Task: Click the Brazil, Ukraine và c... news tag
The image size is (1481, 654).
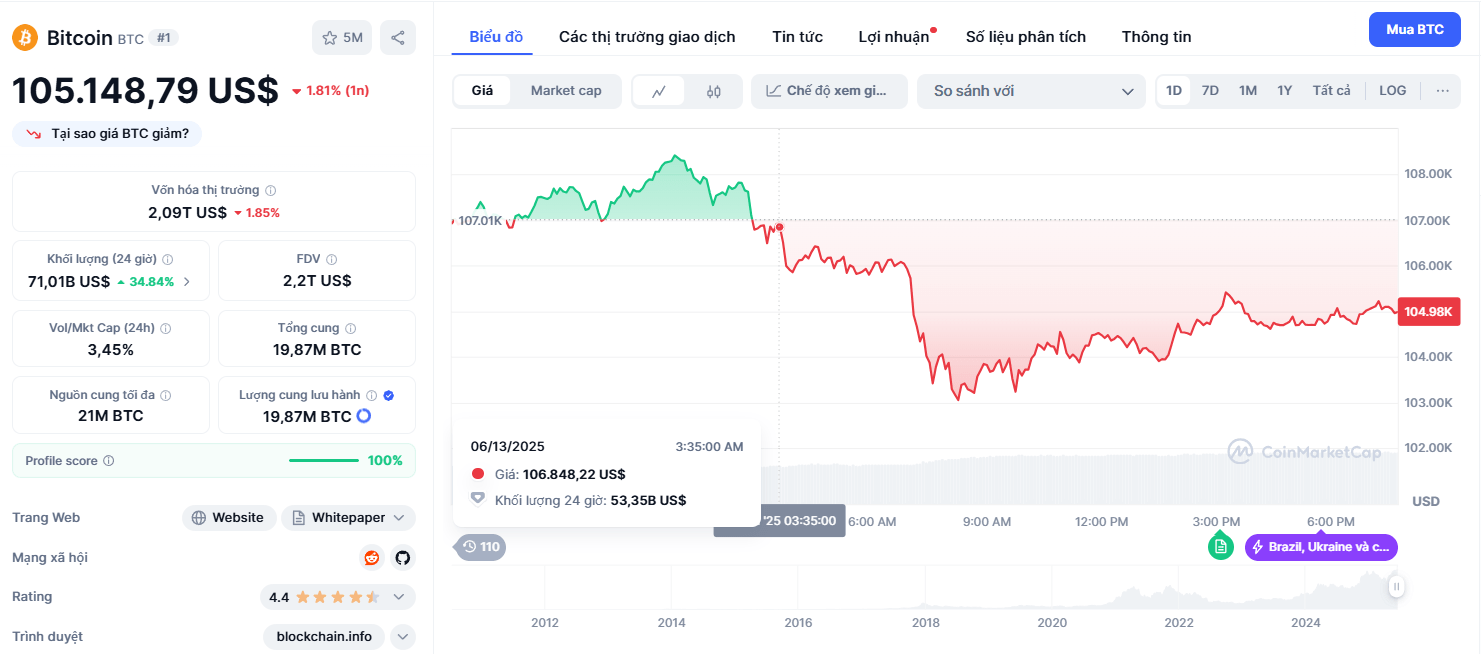Action: 1321,547
